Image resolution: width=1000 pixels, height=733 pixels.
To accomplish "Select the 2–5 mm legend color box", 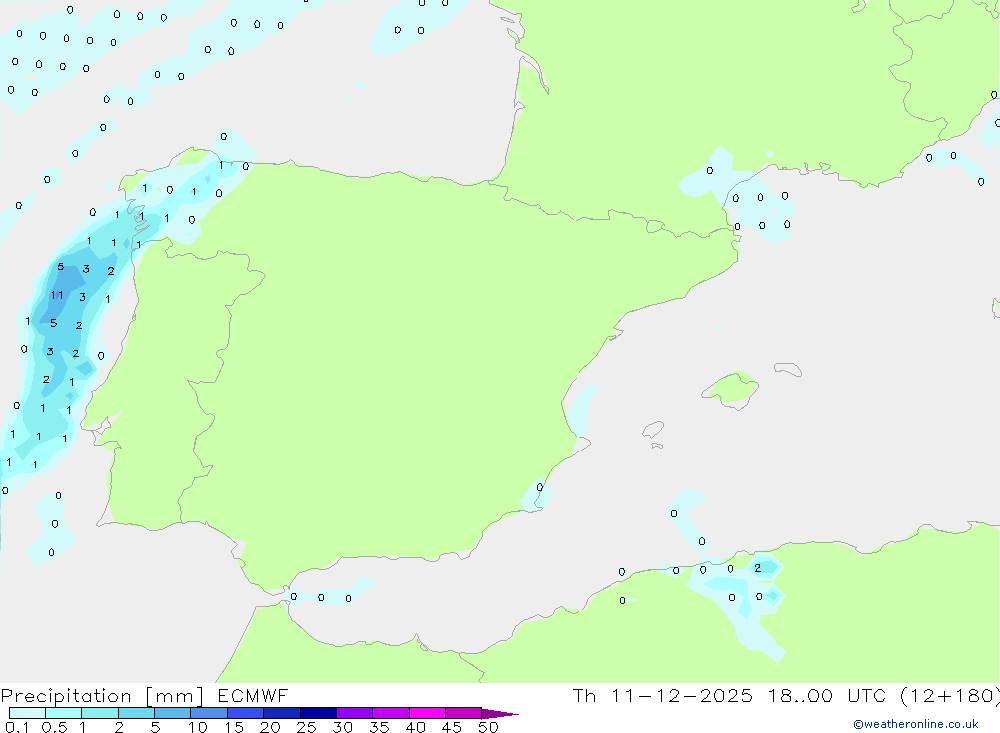I will tap(136, 713).
